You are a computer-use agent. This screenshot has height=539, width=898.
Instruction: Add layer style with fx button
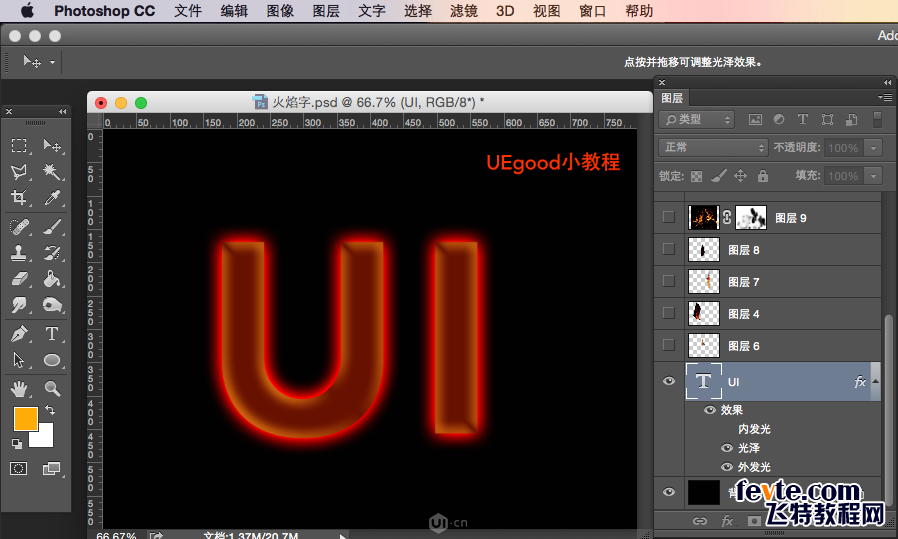(727, 521)
